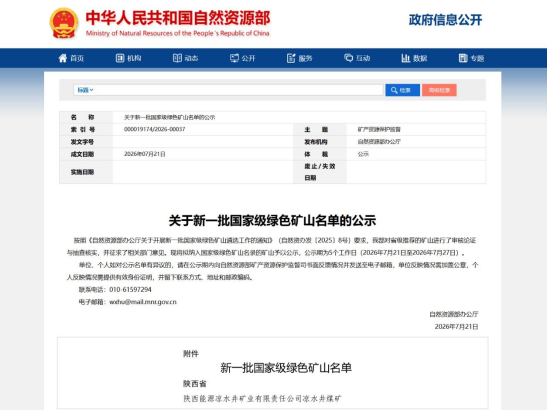Click the 专题 document icon
Image resolution: width=548 pixels, height=411 pixels.
click(463, 58)
